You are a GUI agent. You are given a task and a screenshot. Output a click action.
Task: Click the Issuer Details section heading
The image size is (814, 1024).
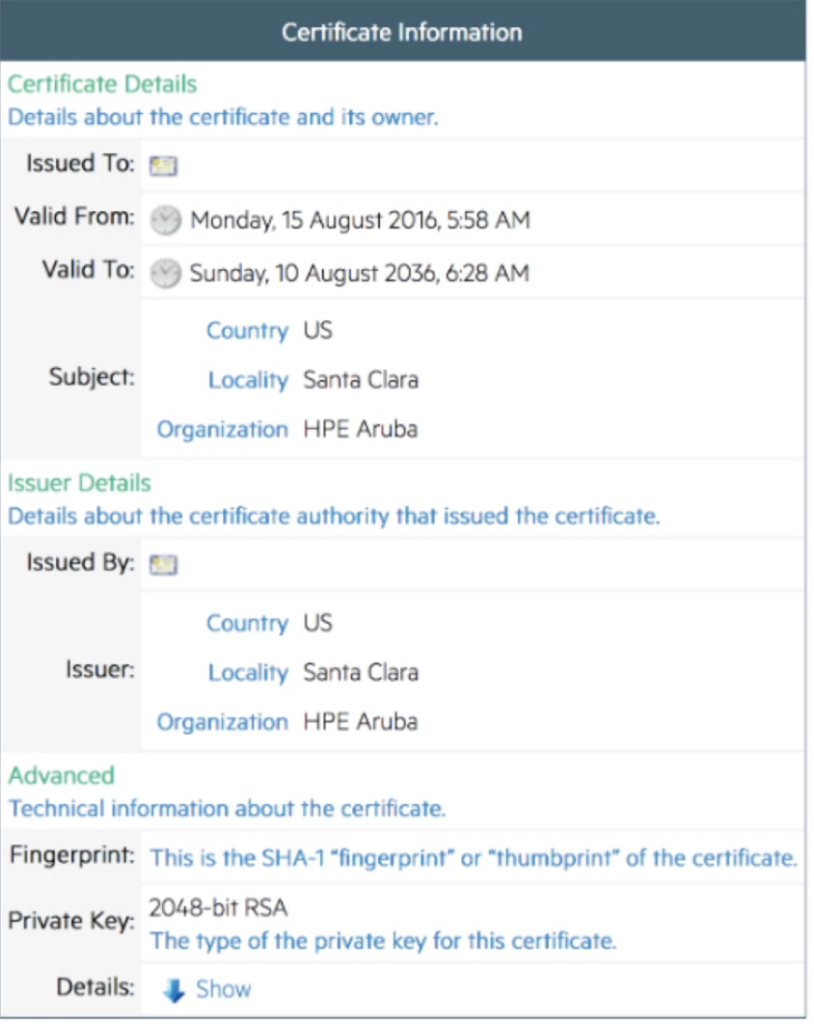click(x=80, y=483)
